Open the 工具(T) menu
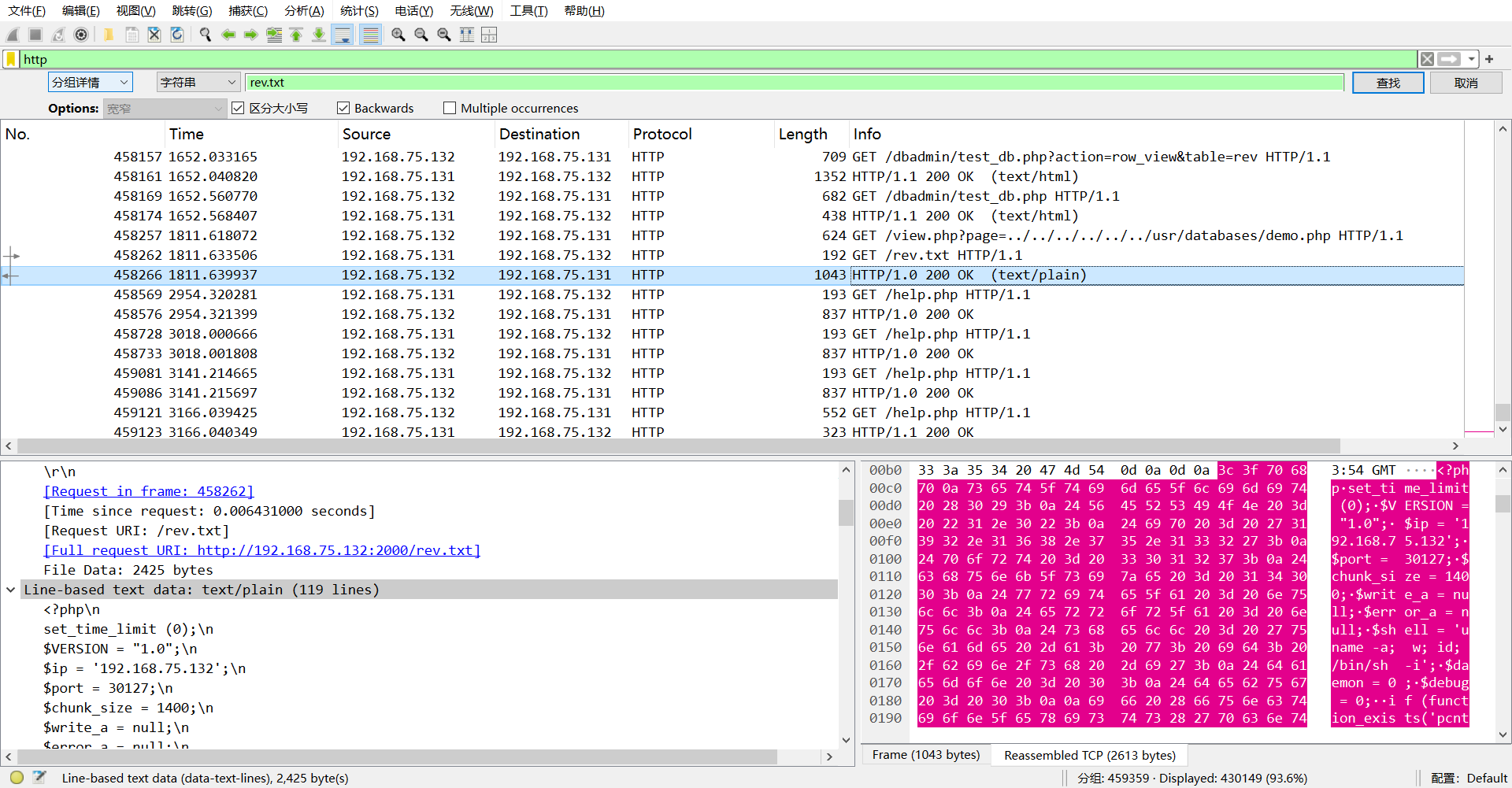Screen dimensions: 1512x788 coord(528,11)
